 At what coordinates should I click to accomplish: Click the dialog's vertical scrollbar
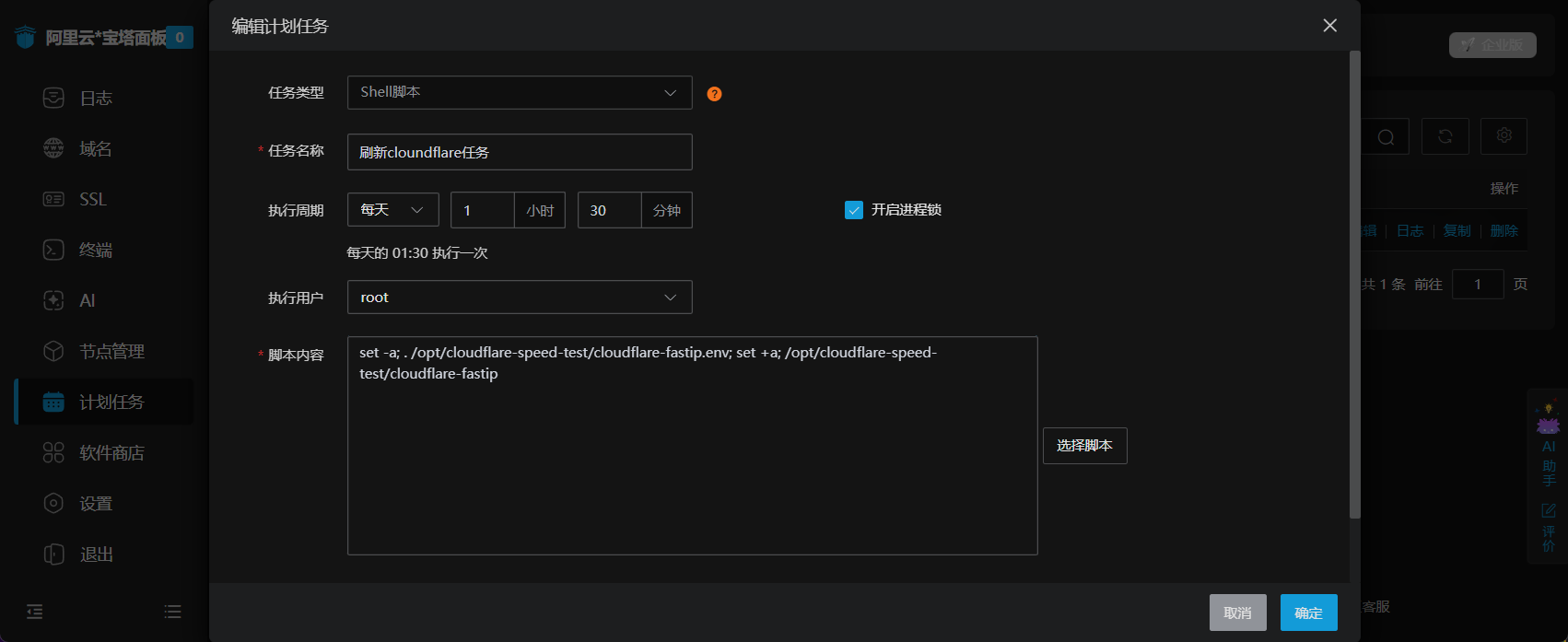click(x=1354, y=285)
